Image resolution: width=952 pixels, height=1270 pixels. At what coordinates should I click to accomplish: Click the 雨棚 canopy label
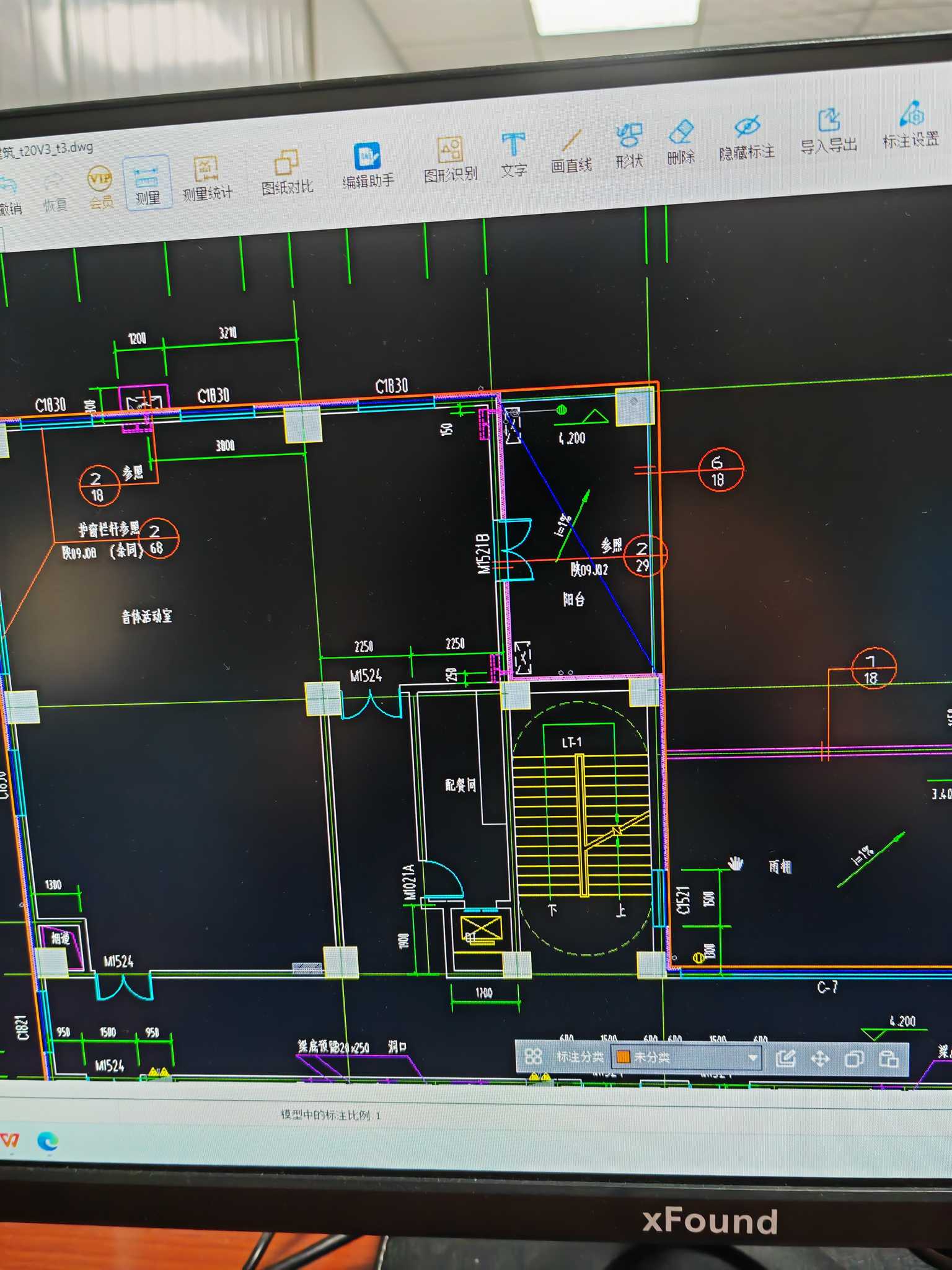(x=780, y=866)
